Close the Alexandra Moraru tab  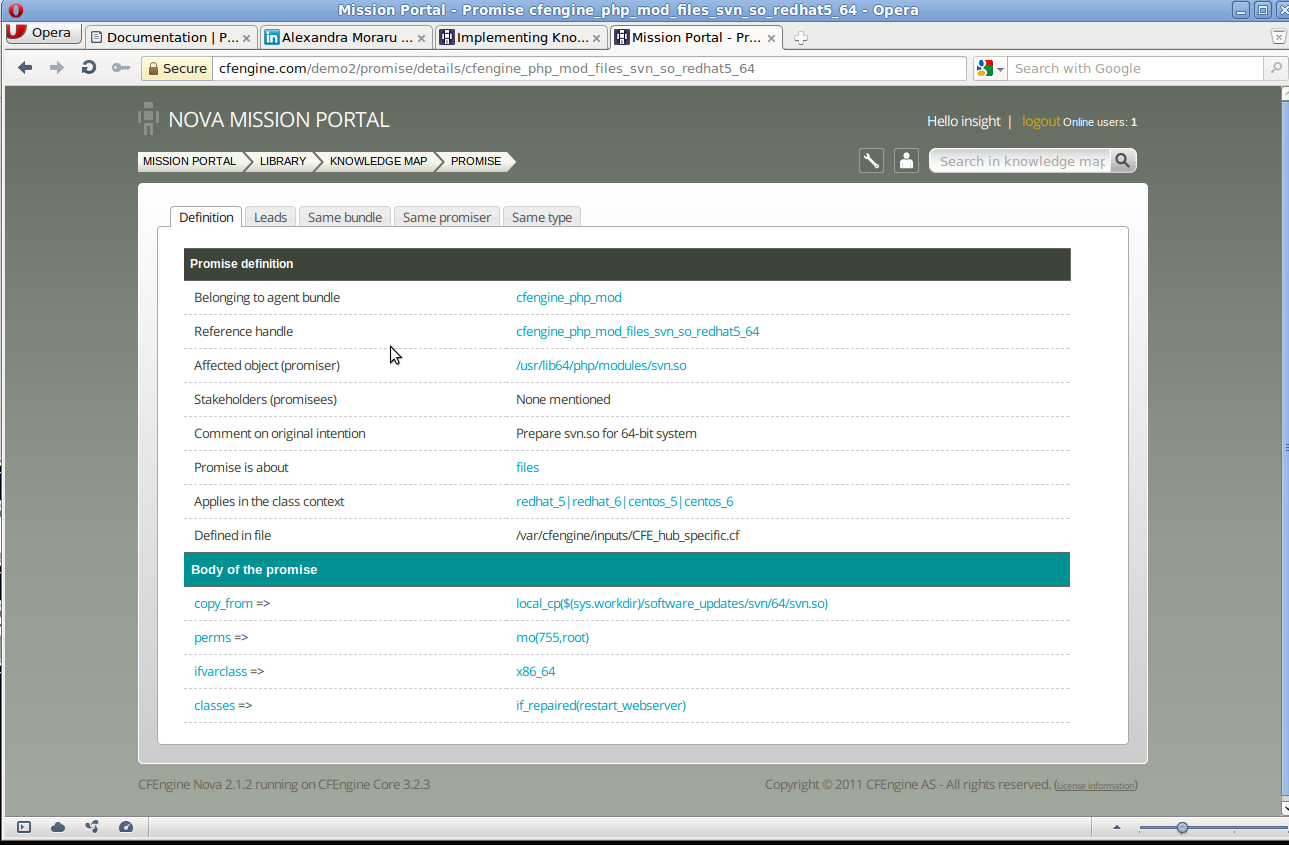pos(422,38)
